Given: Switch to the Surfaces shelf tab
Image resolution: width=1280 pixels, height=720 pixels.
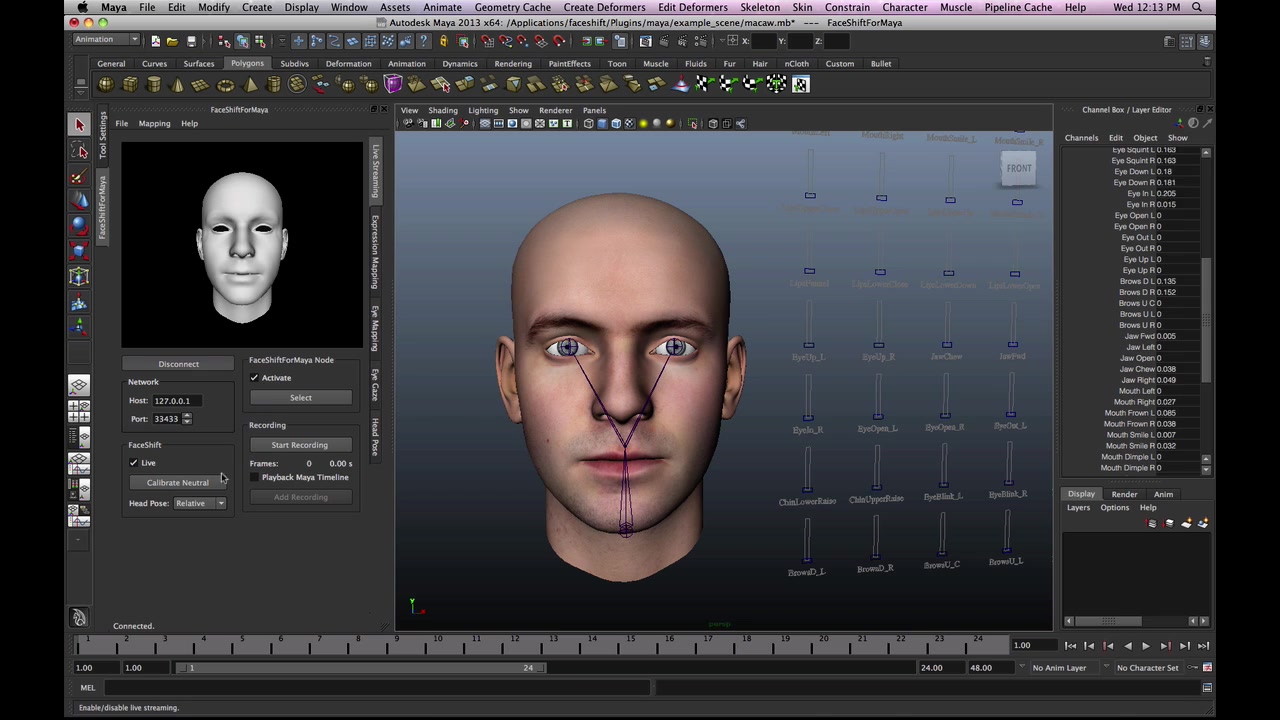Looking at the screenshot, I should pos(198,63).
